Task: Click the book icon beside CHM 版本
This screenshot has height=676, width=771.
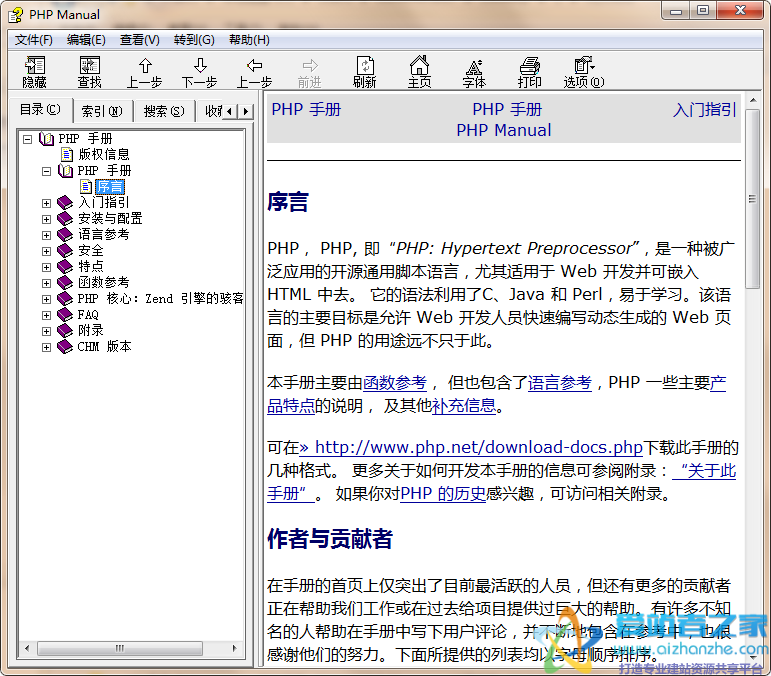Action: [65, 347]
